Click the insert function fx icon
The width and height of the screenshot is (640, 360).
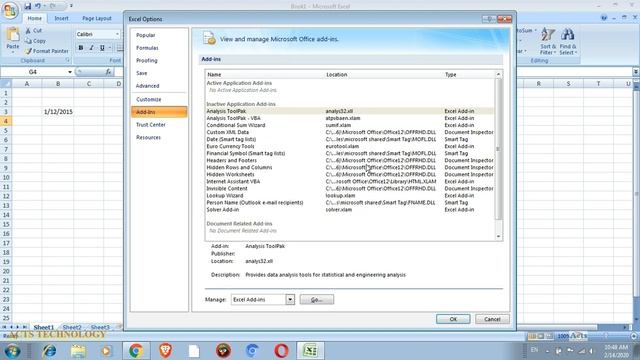pyautogui.click(x=109, y=72)
